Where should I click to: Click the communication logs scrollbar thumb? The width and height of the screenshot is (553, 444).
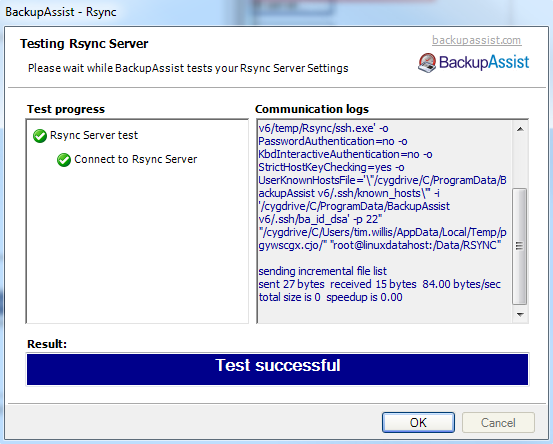519,246
